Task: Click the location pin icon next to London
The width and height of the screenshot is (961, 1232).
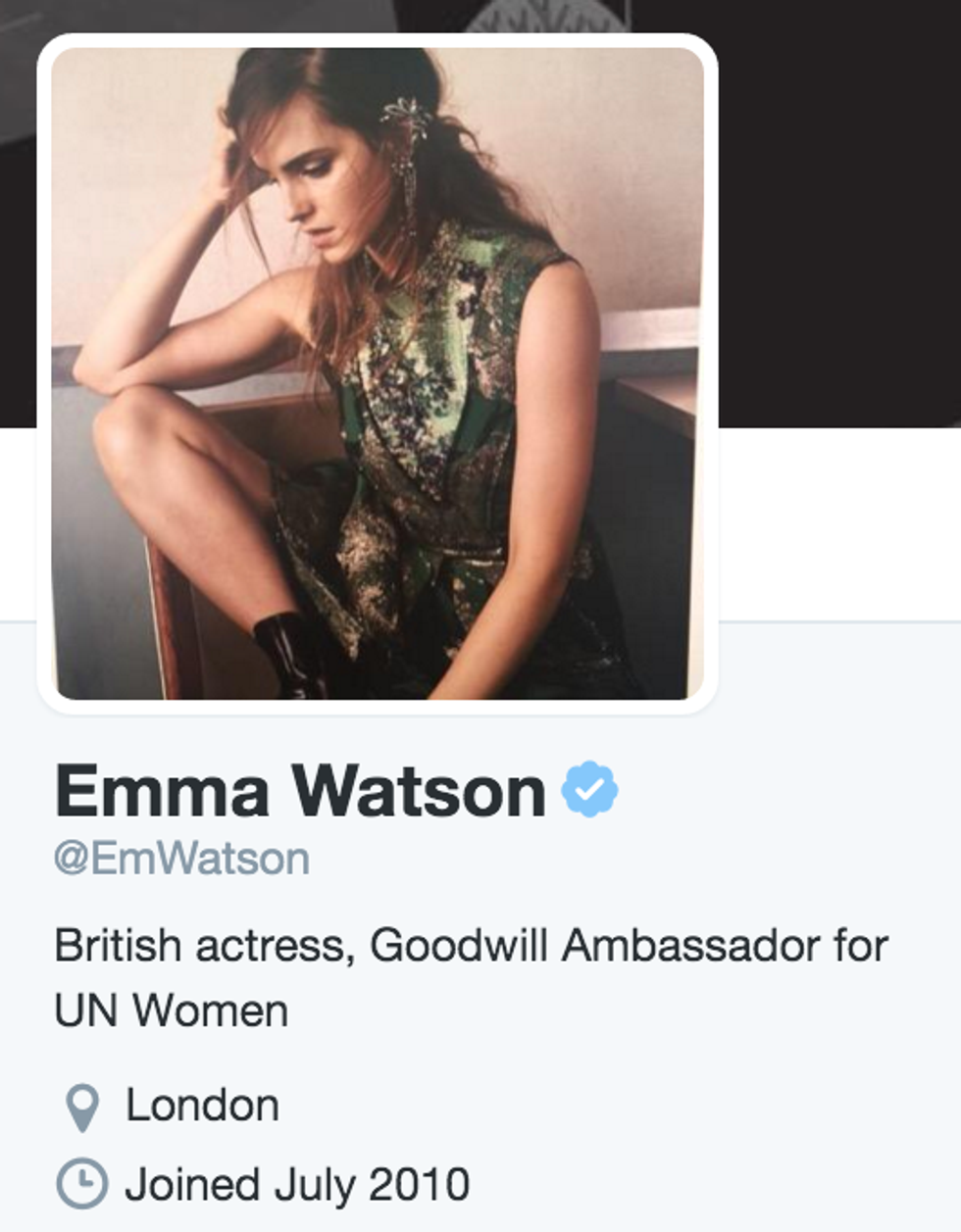Action: [82, 1108]
